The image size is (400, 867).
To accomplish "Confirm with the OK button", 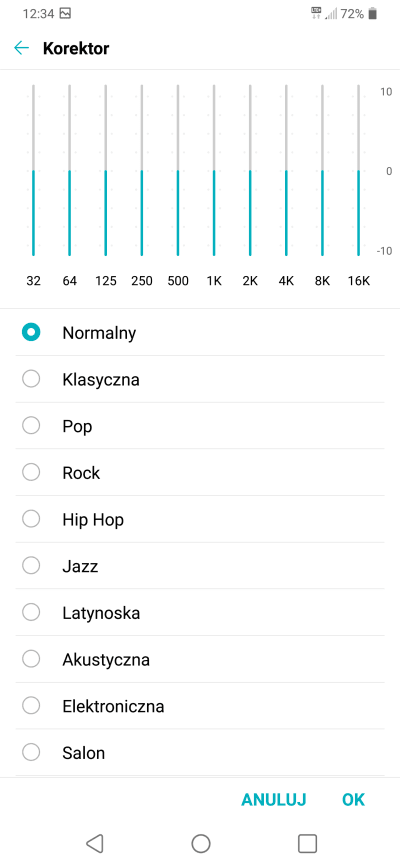I will click(x=354, y=800).
